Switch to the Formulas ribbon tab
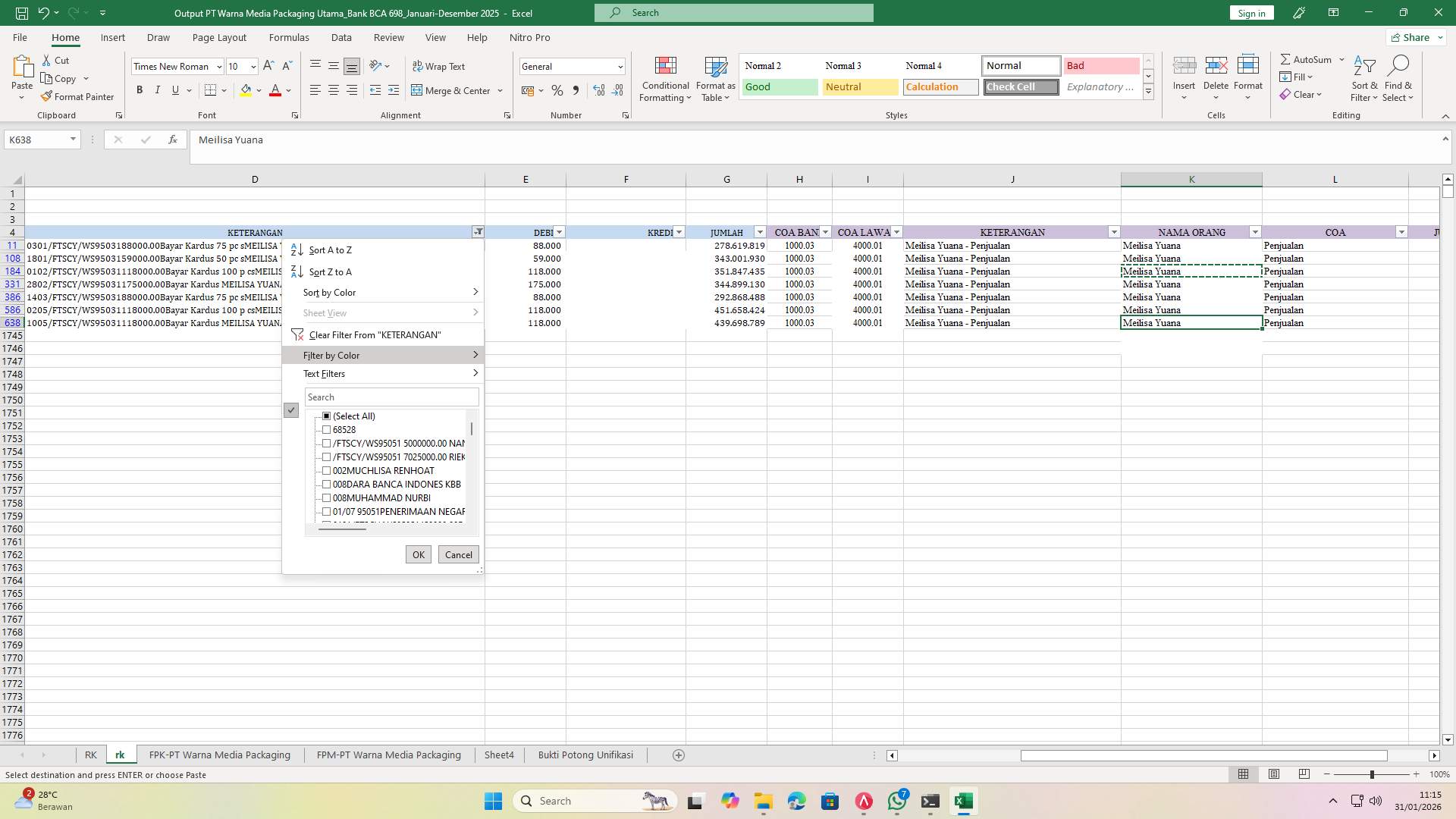The width and height of the screenshot is (1456, 819). [289, 37]
